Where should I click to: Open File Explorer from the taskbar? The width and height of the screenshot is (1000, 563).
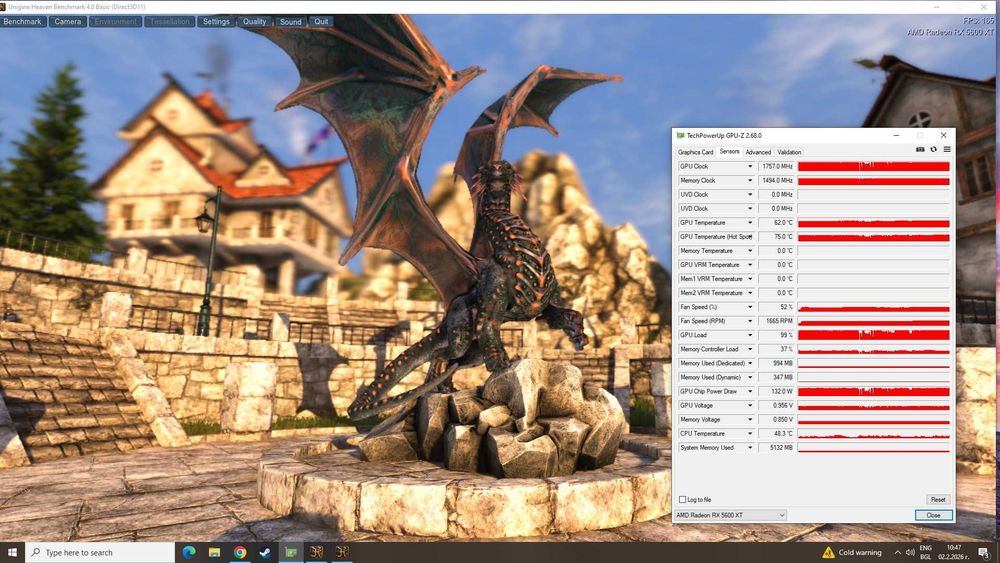tap(214, 552)
